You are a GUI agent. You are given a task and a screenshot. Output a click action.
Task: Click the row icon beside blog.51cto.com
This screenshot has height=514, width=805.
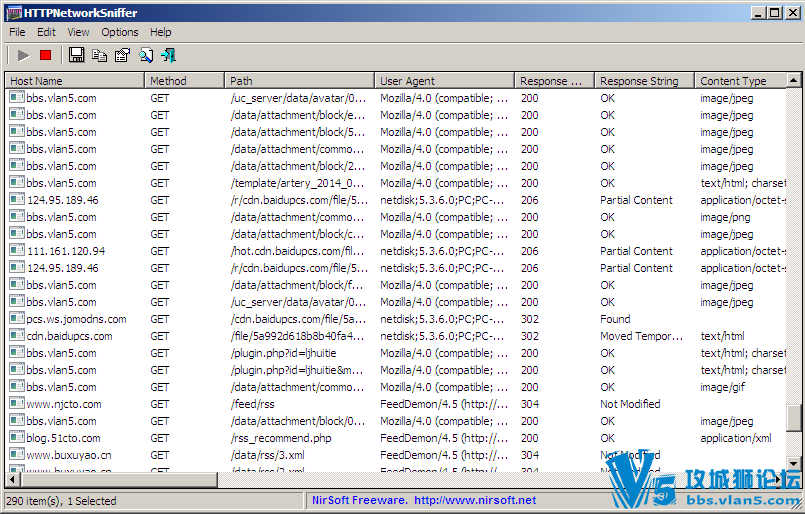pyautogui.click(x=17, y=438)
